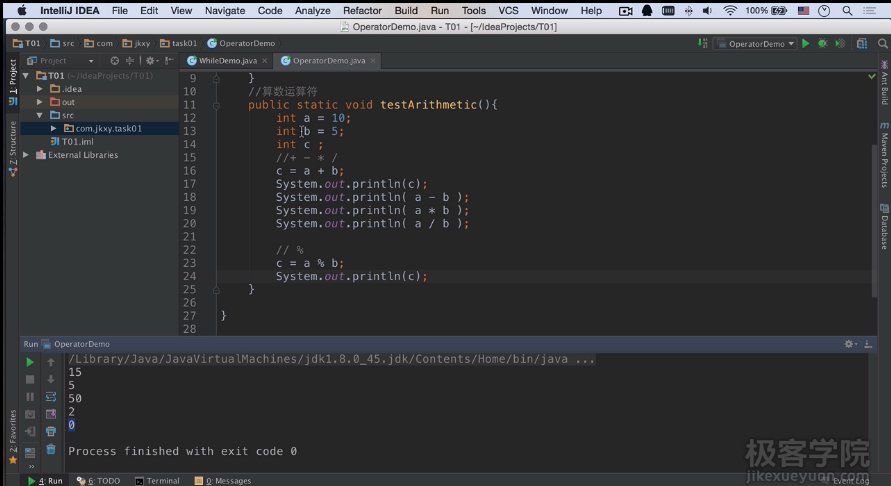Toggle soft-wrap in the Run console
The width and height of the screenshot is (891, 486).
point(51,397)
